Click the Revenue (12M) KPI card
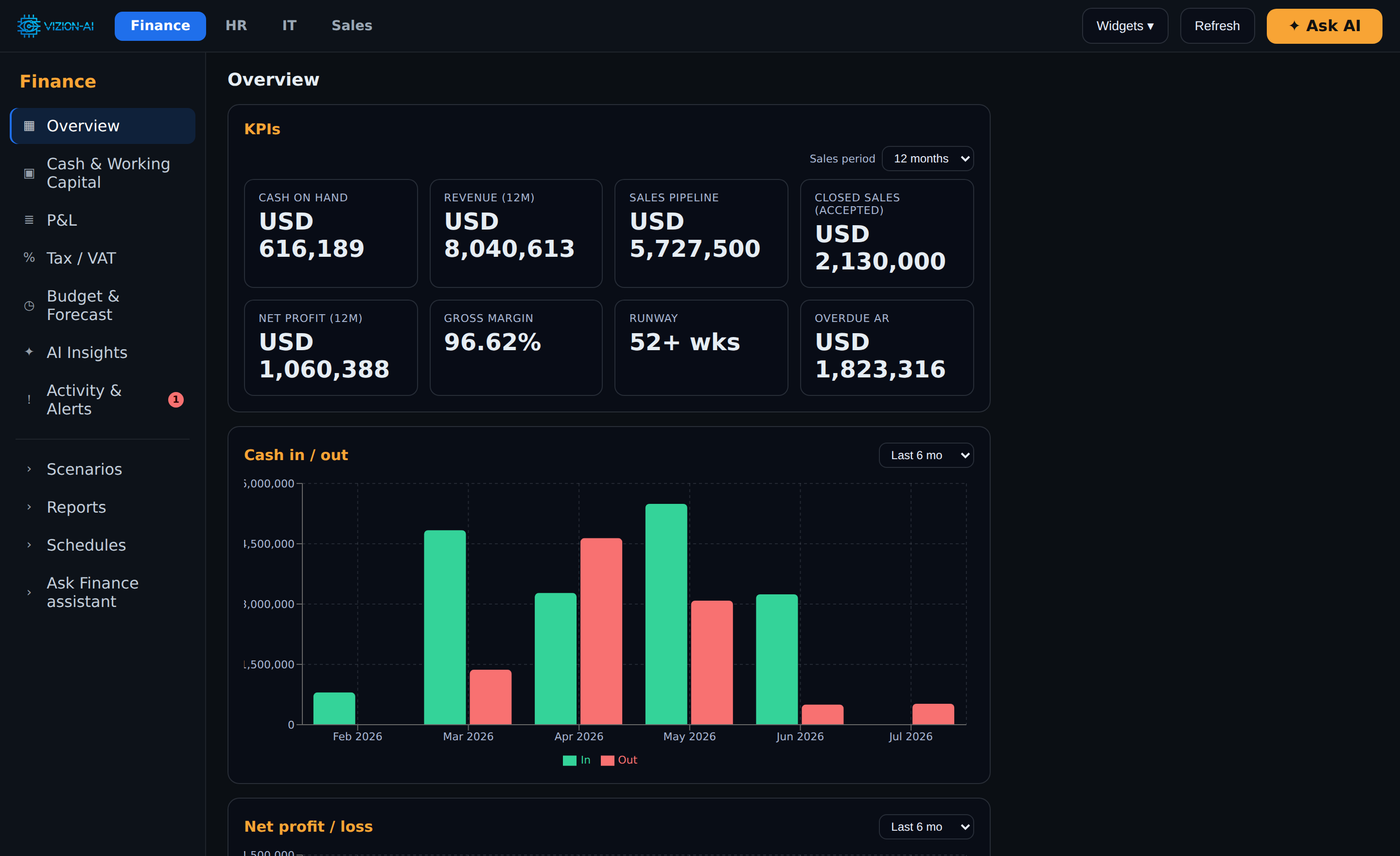This screenshot has width=1400, height=856. pyautogui.click(x=516, y=233)
